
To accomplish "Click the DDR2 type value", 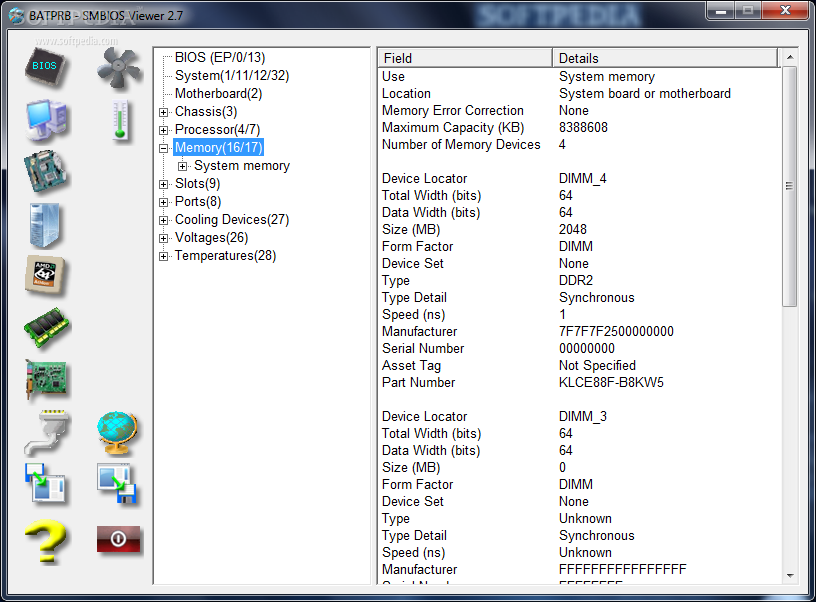I will 576,280.
